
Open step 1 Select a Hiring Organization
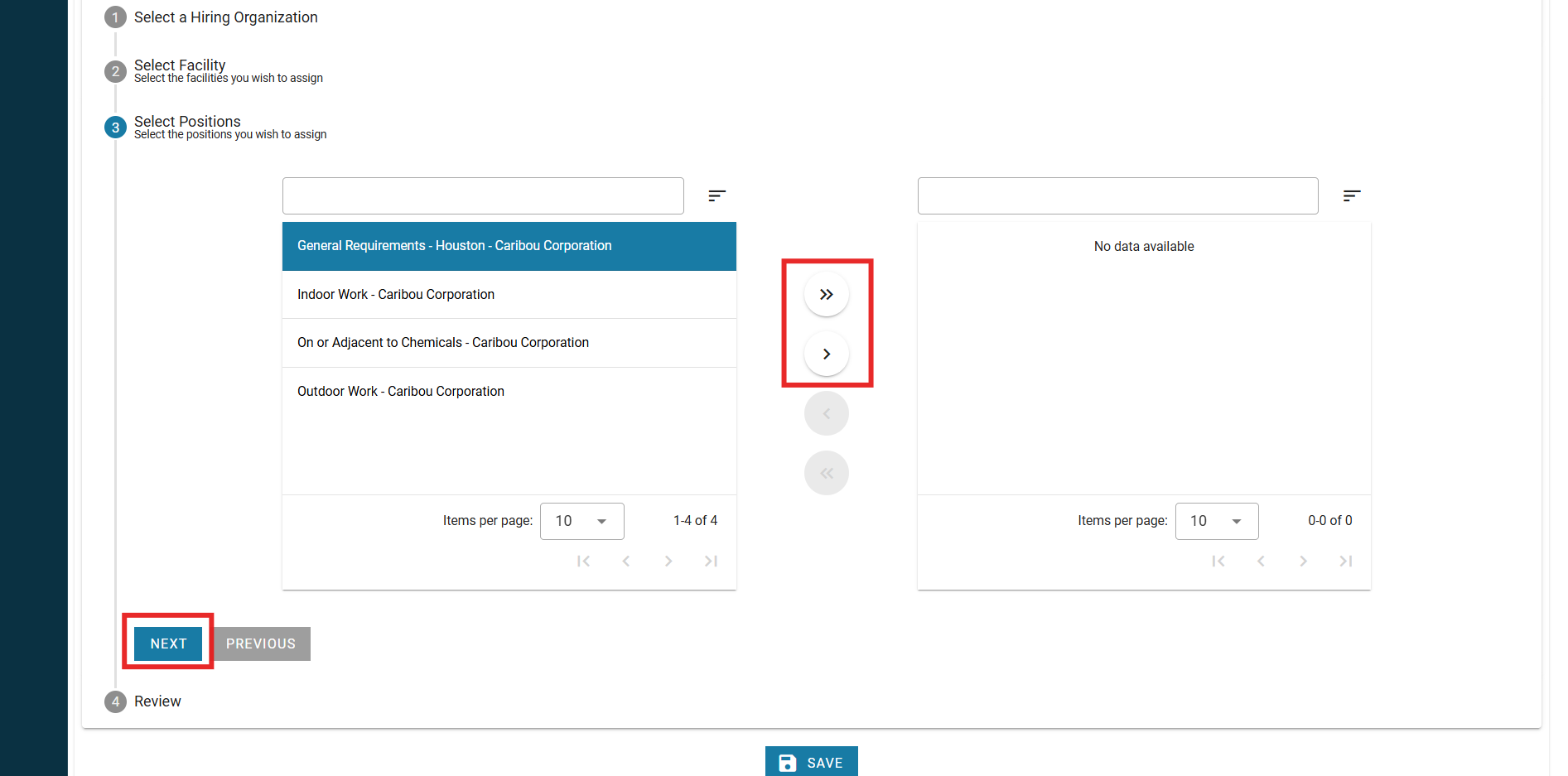tap(225, 17)
